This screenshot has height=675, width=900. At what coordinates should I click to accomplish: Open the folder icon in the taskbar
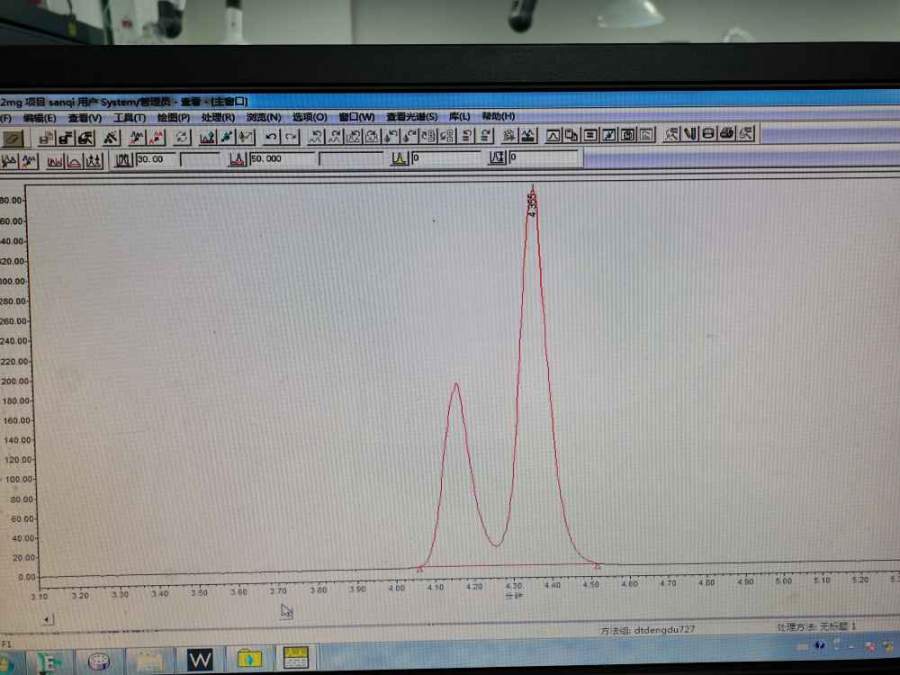tap(248, 659)
